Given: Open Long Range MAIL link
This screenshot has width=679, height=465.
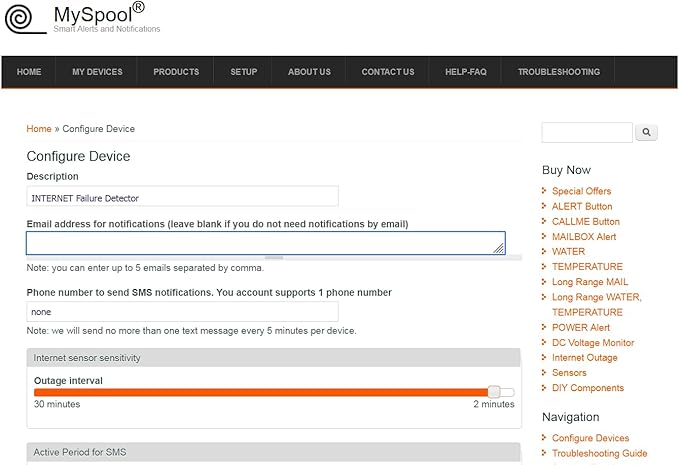Looking at the screenshot, I should (x=590, y=282).
